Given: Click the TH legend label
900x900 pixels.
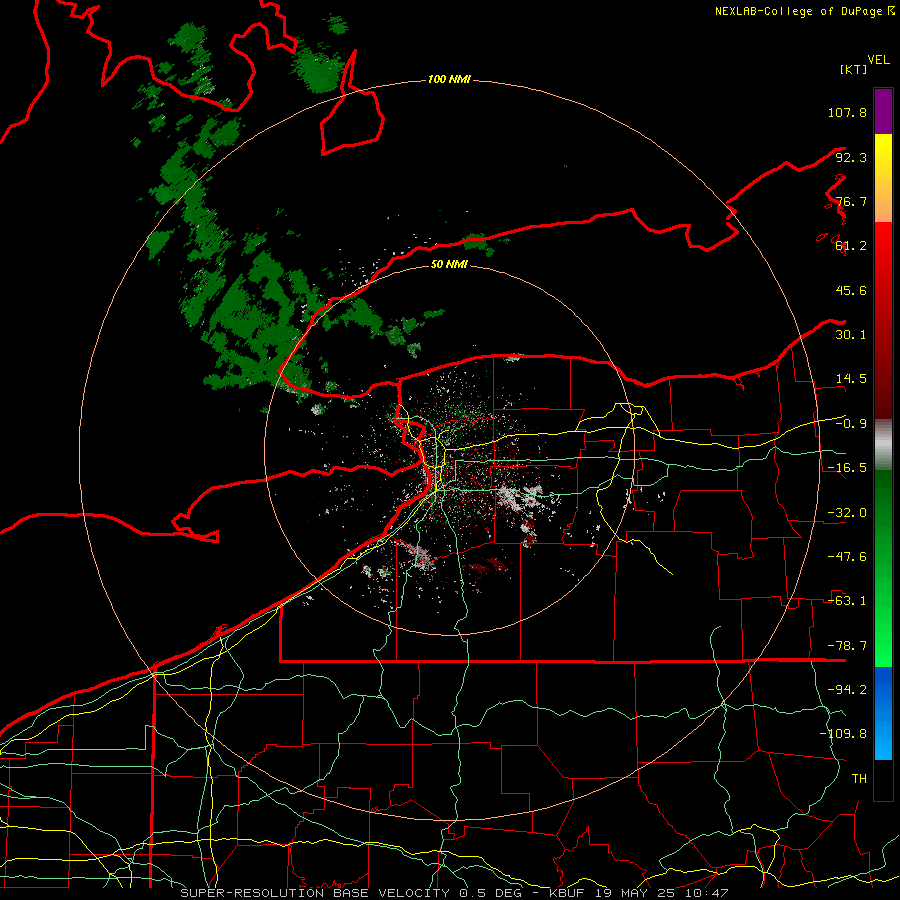Looking at the screenshot, I should point(859,779).
